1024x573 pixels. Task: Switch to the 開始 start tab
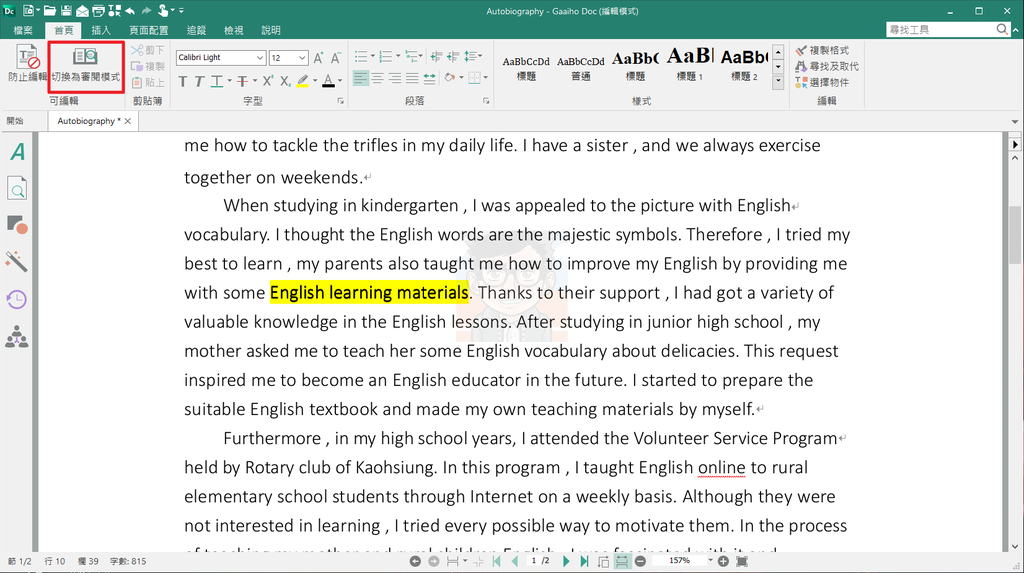(15, 121)
